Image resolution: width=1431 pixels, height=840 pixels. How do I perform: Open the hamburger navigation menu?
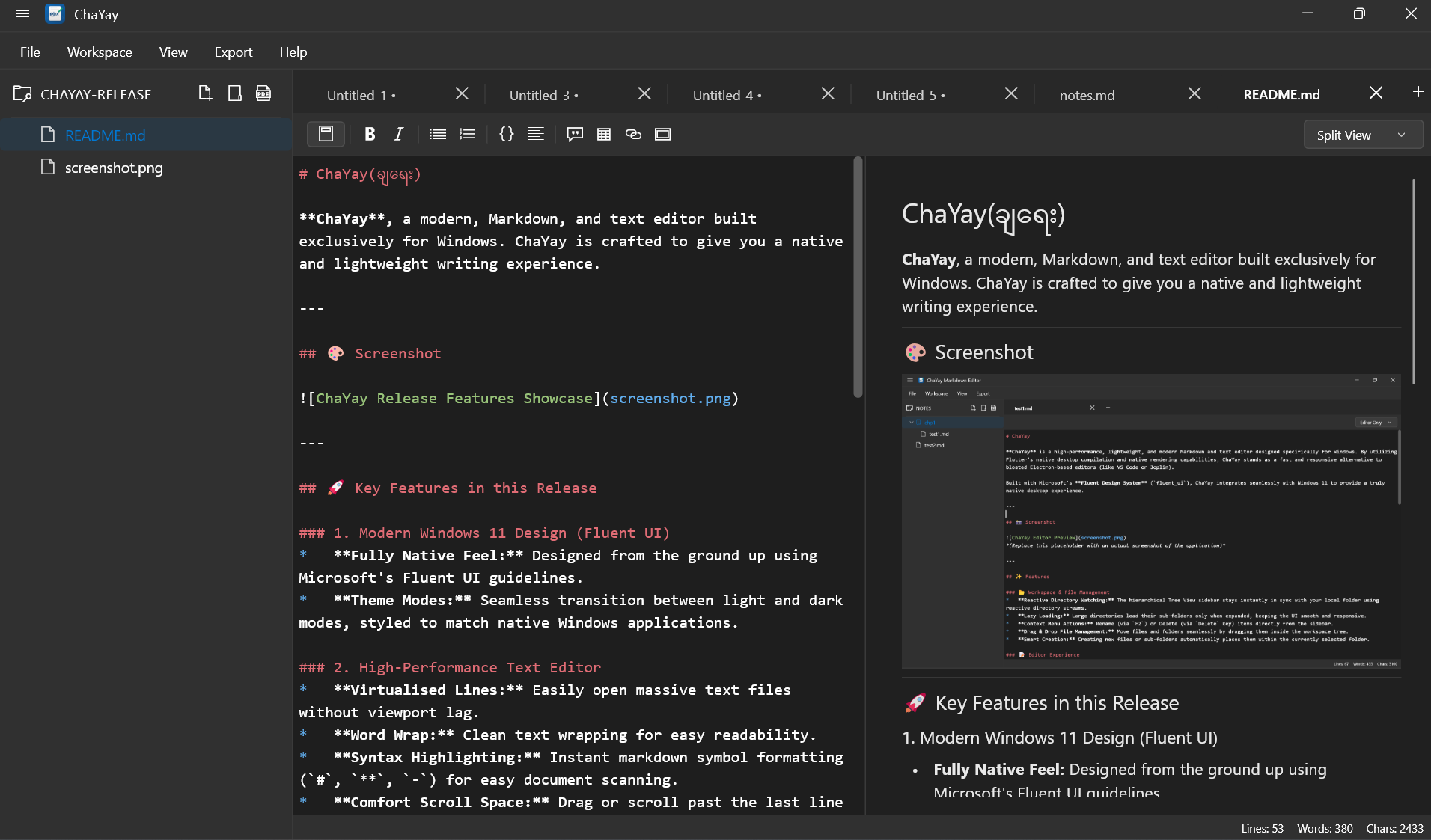22,14
